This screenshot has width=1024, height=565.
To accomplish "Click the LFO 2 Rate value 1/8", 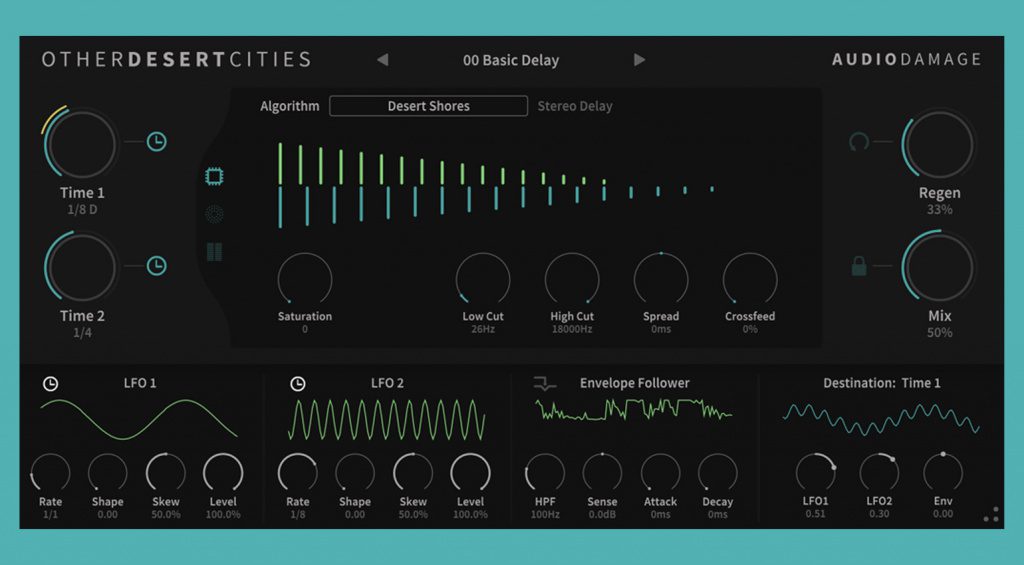I will [298, 515].
